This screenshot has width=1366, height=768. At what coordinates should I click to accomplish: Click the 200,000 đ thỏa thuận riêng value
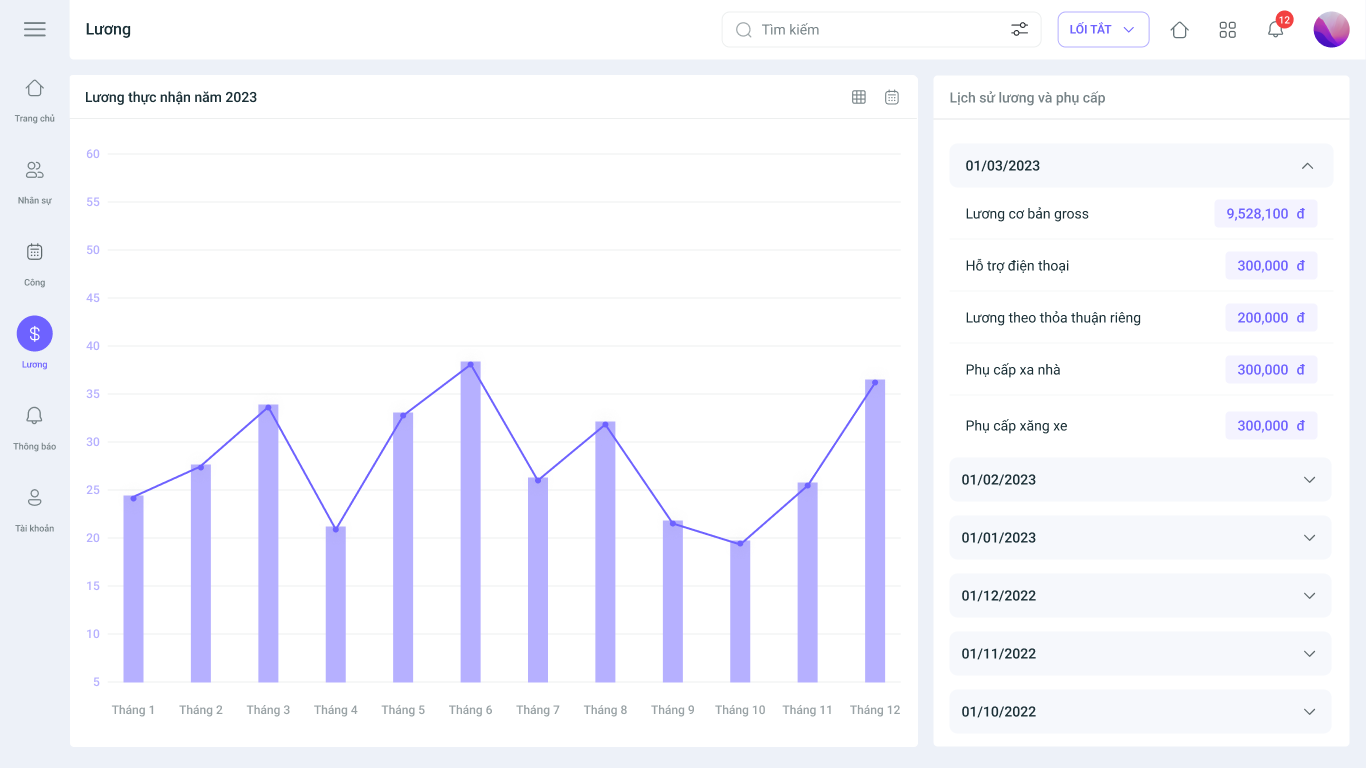click(1271, 318)
